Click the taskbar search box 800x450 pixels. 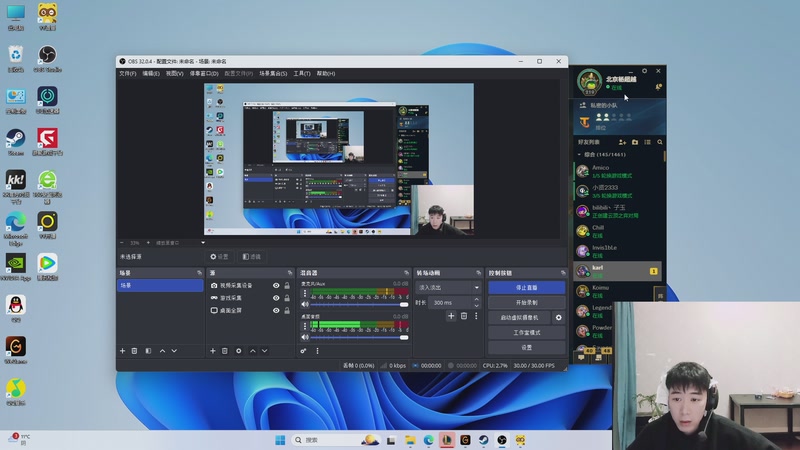[334, 440]
